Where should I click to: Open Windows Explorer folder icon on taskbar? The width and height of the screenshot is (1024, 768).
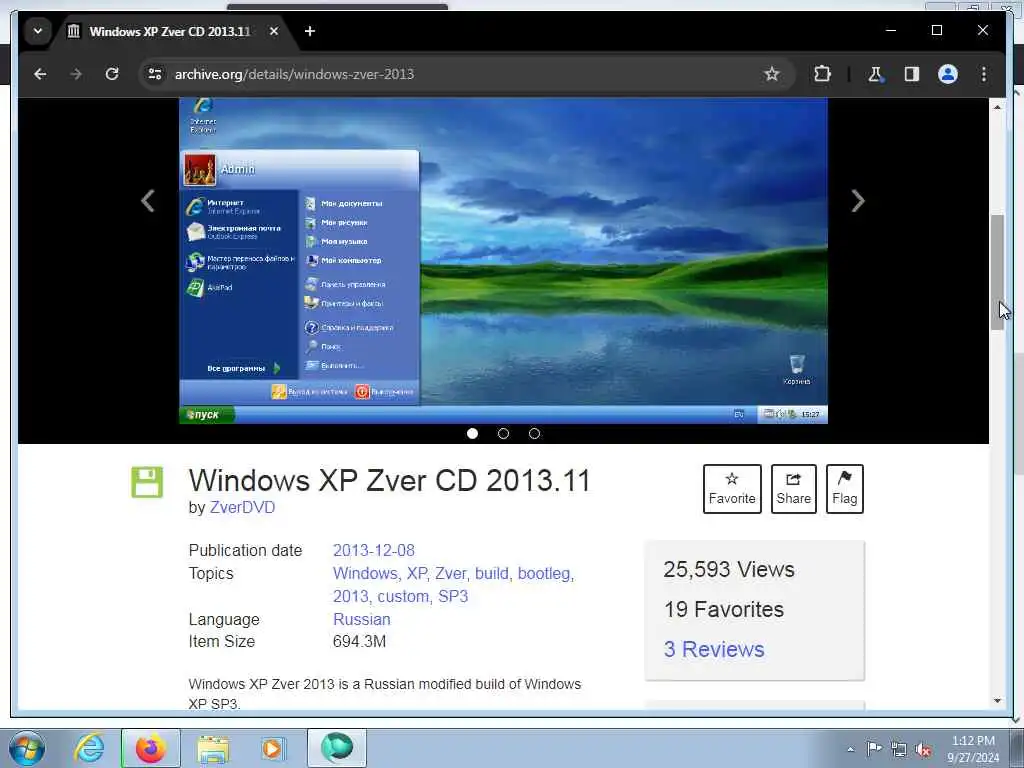click(x=214, y=749)
